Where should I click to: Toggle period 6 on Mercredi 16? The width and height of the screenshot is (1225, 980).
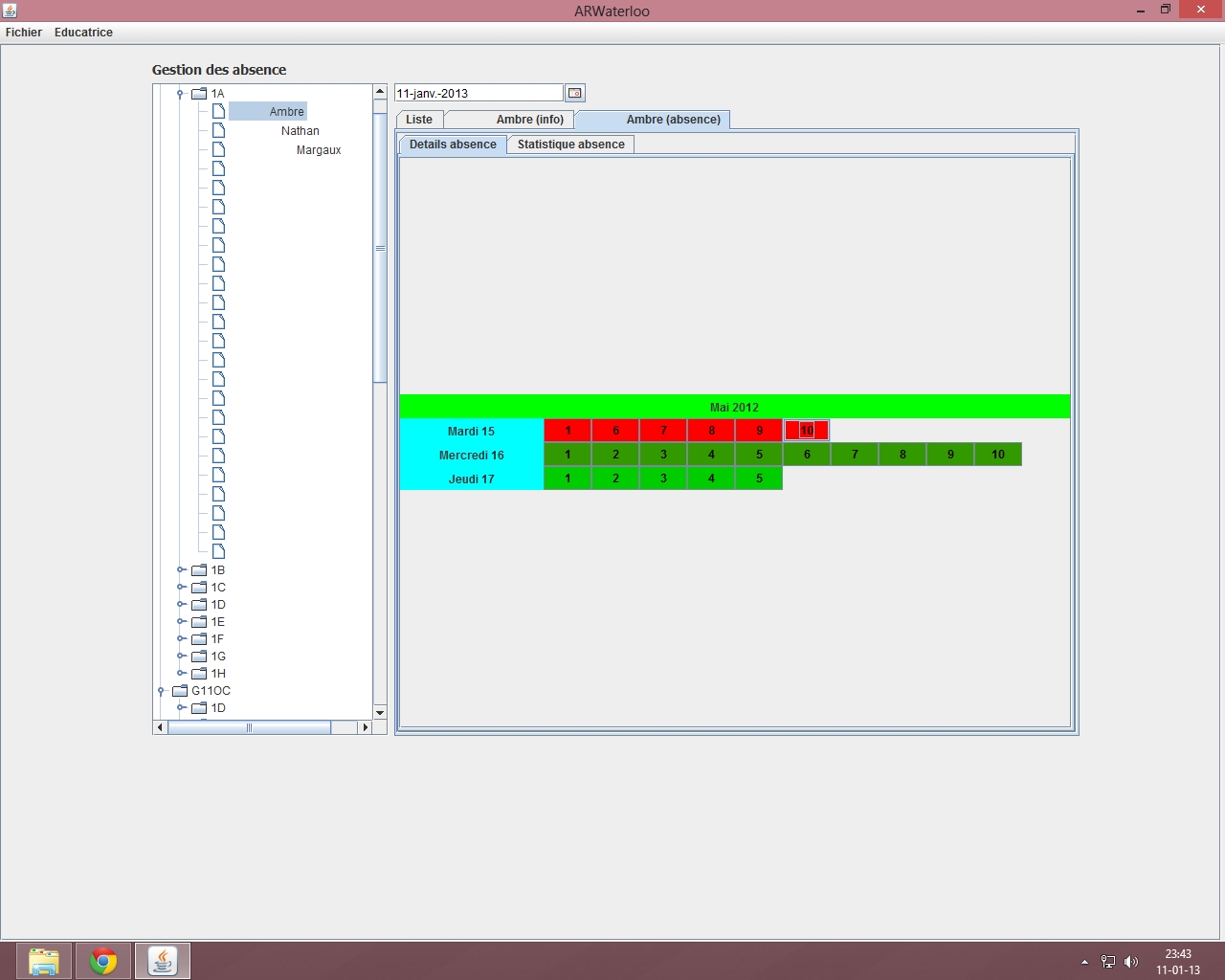[807, 455]
